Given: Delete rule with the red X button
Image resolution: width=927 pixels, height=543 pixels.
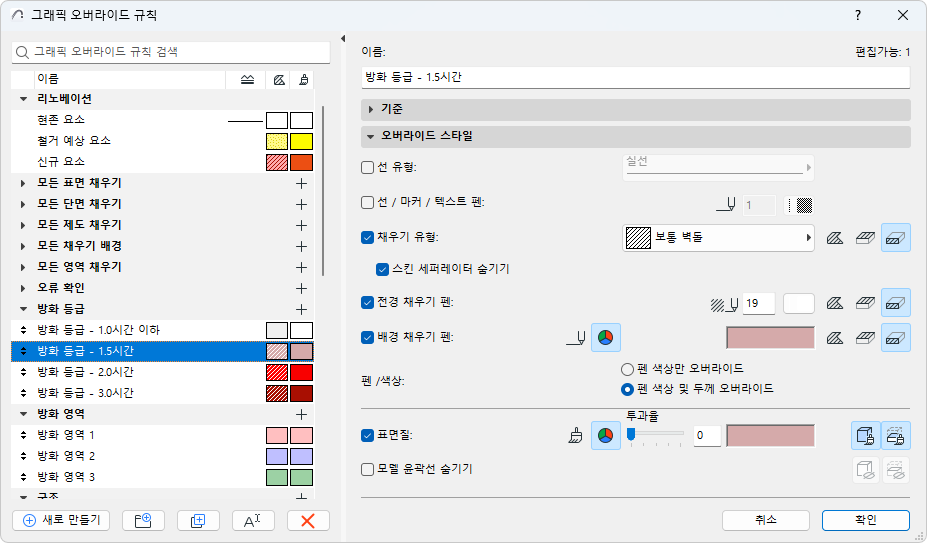Looking at the screenshot, I should click(x=308, y=521).
